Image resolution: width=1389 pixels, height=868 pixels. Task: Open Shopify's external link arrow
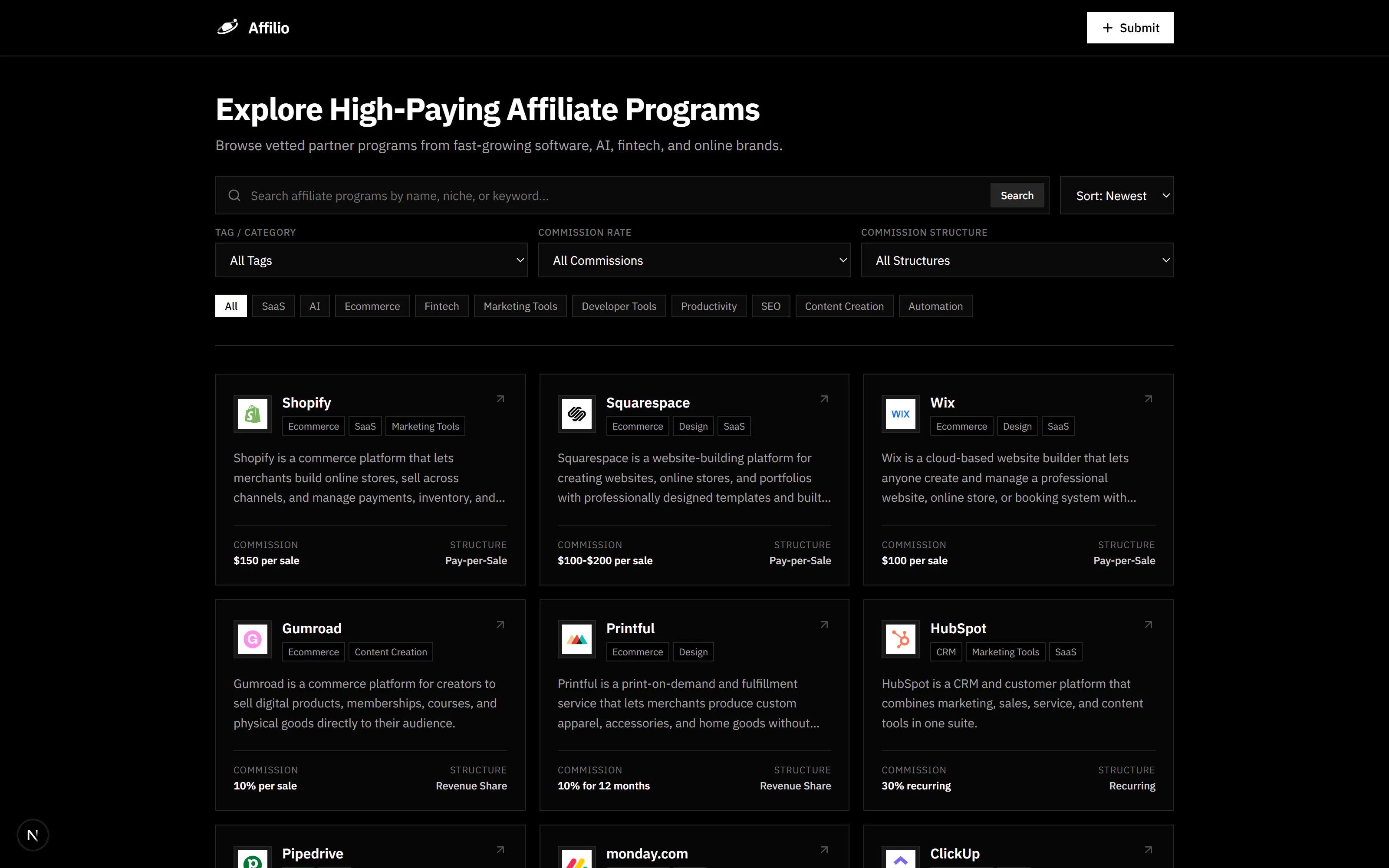point(500,399)
